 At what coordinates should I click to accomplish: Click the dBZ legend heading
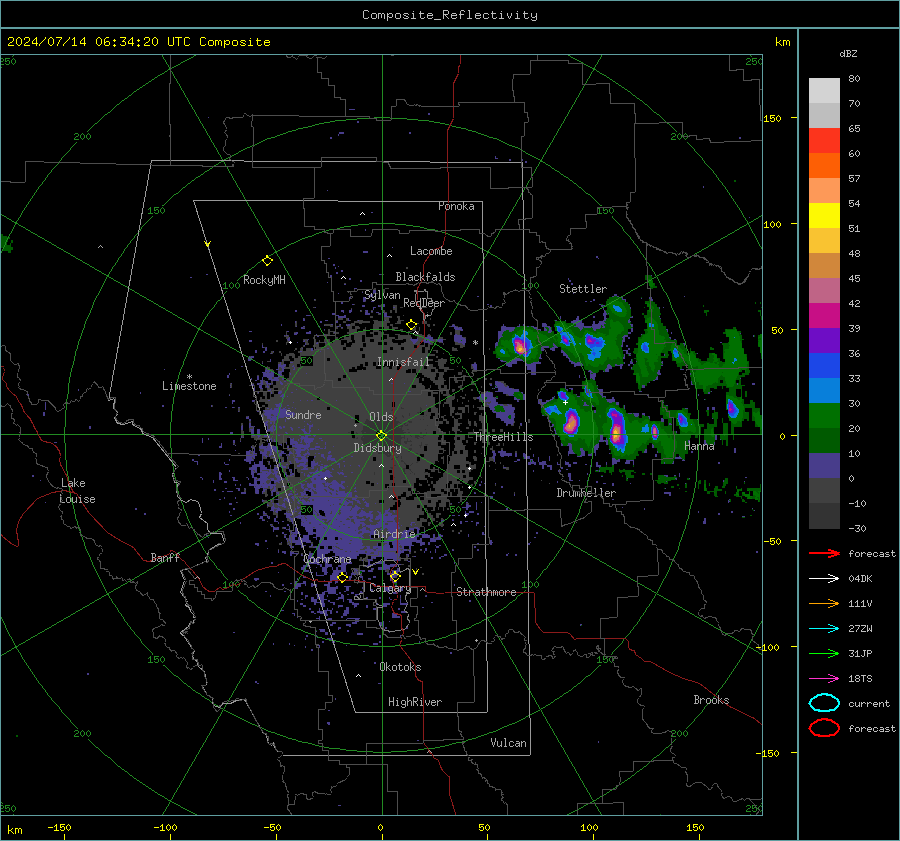coord(848,54)
